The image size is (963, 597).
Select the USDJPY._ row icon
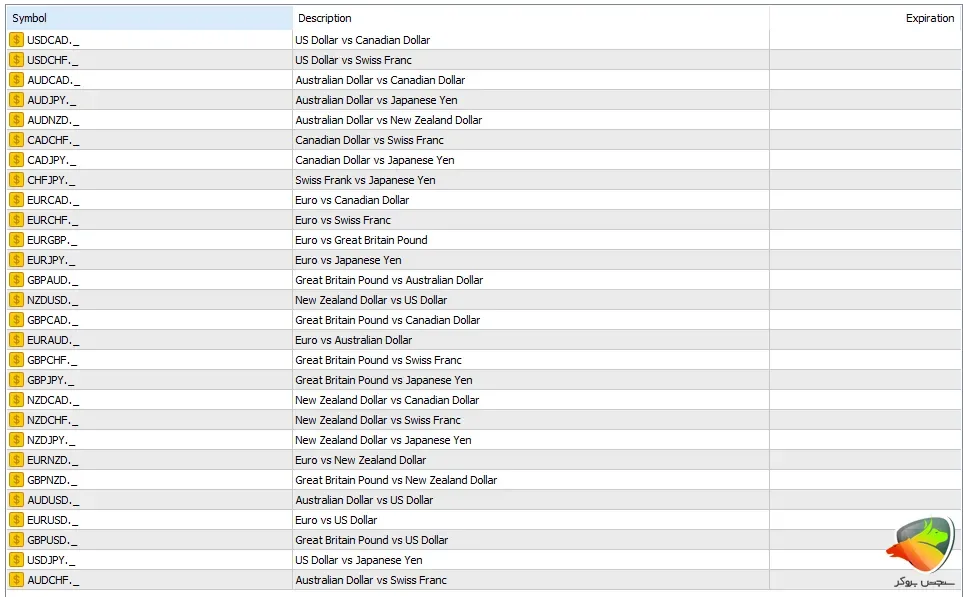point(17,560)
